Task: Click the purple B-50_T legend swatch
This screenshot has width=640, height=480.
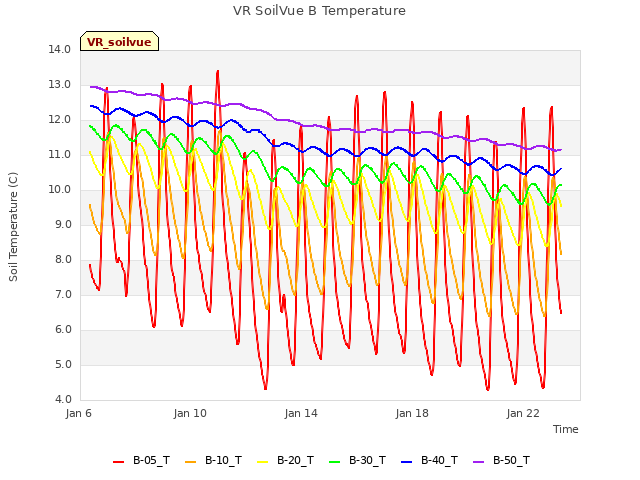Action: (478, 462)
